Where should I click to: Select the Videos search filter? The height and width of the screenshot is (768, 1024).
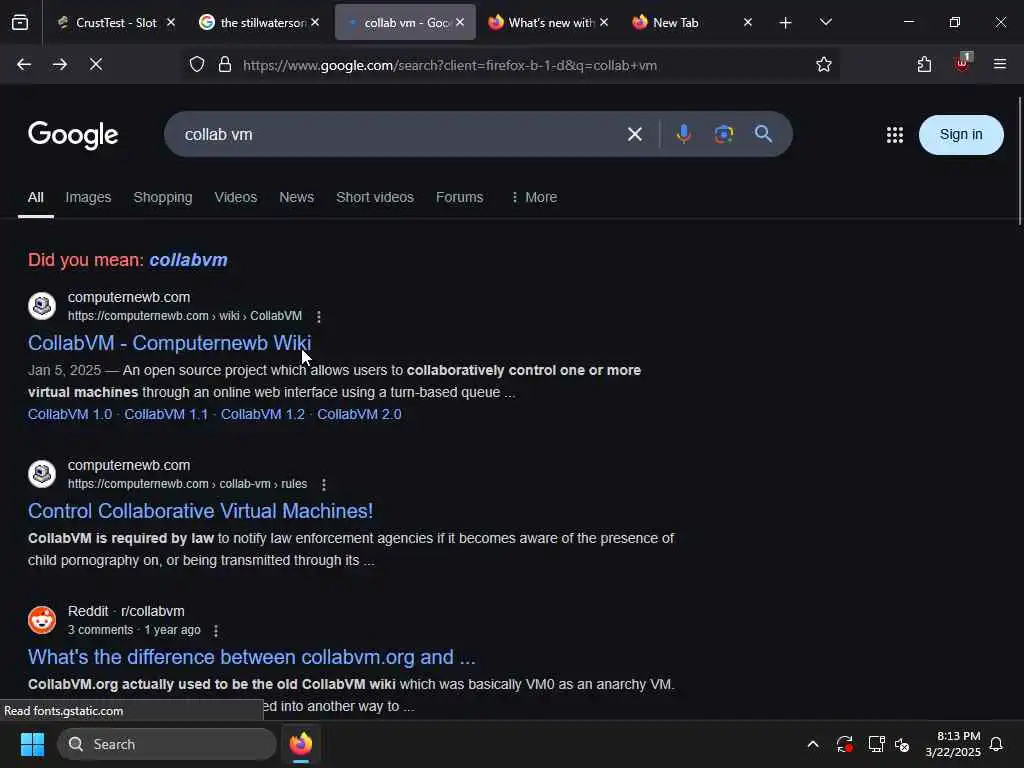236,197
